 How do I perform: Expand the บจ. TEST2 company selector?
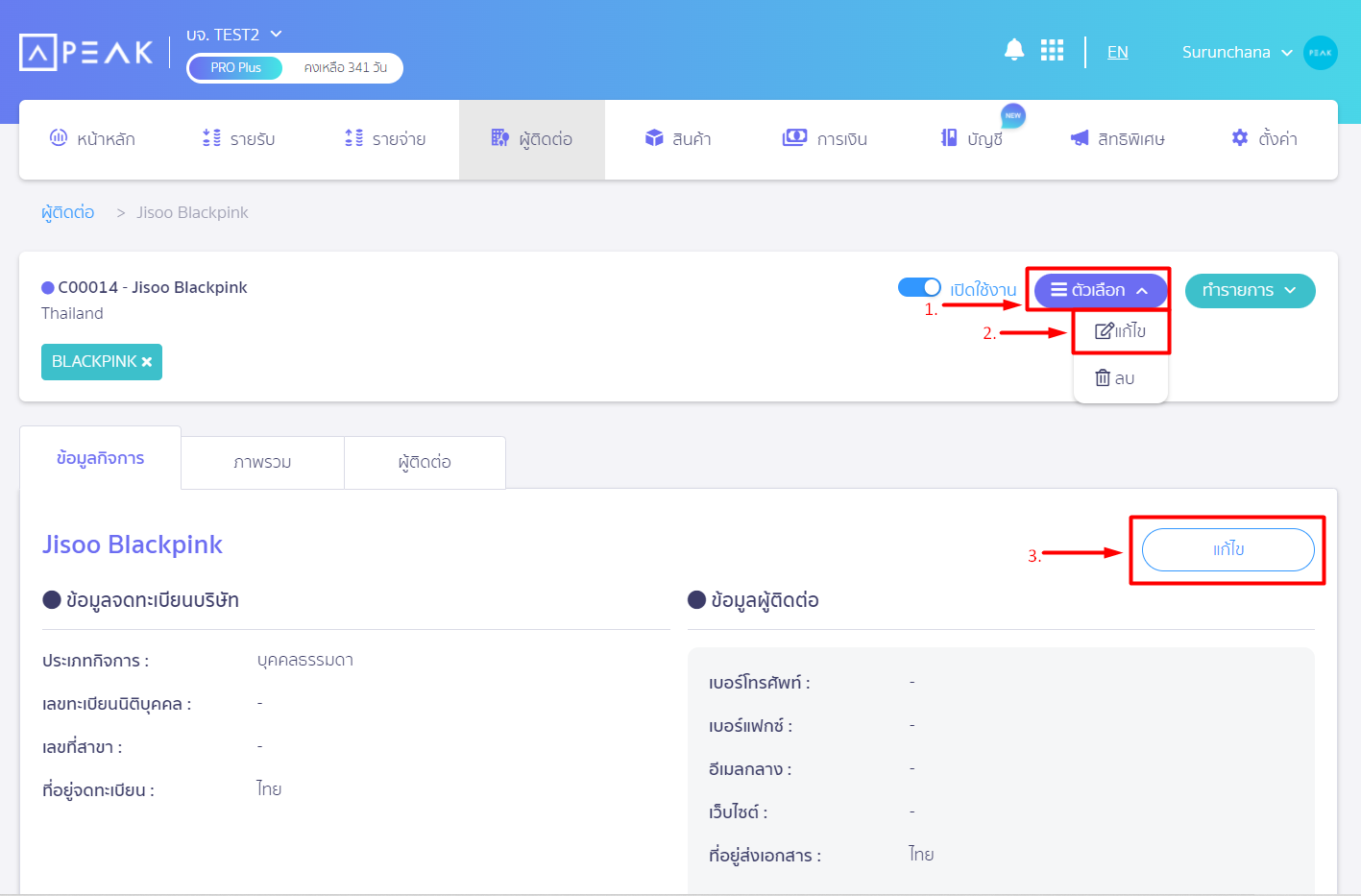(234, 35)
